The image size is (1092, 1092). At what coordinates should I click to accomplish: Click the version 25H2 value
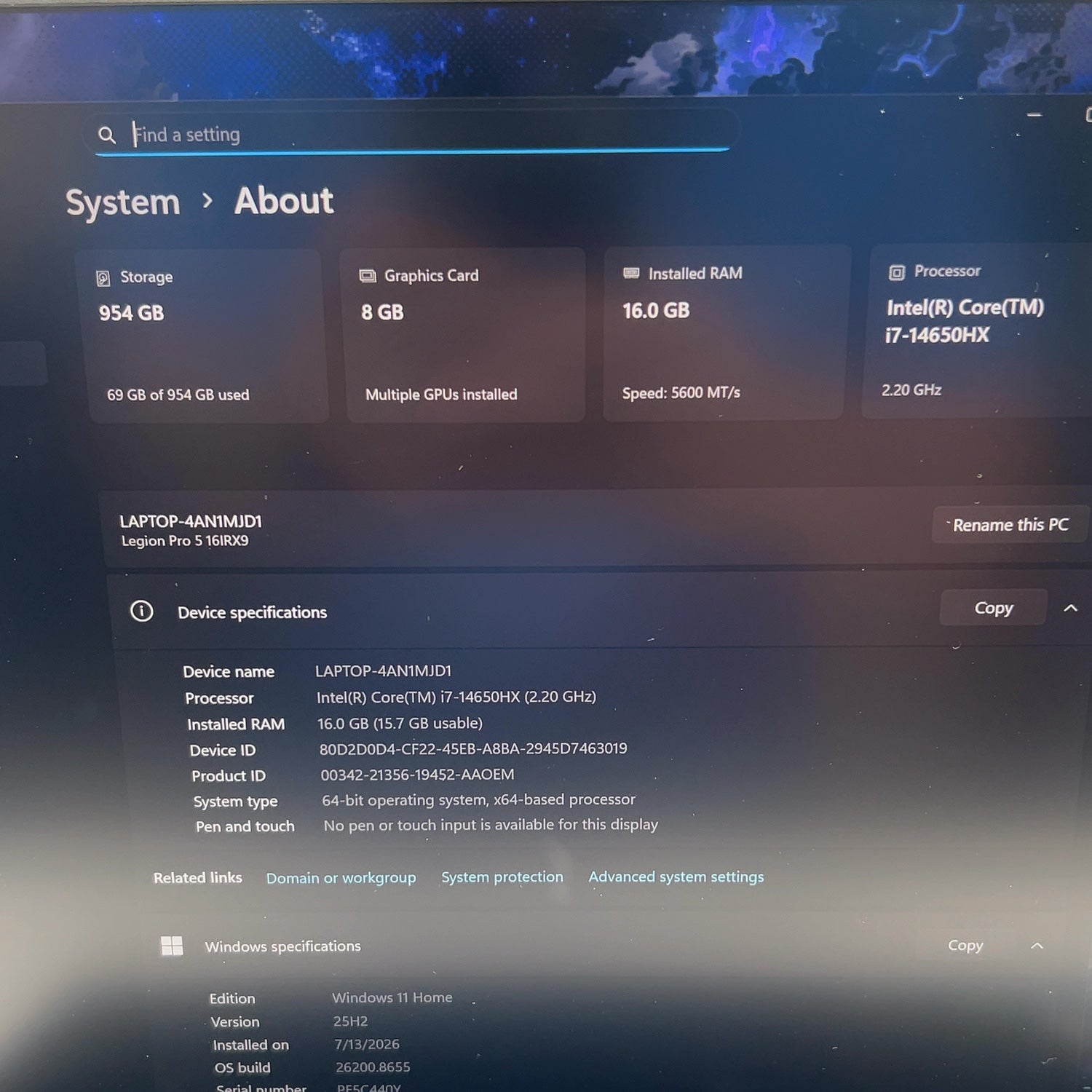pyautogui.click(x=350, y=1021)
